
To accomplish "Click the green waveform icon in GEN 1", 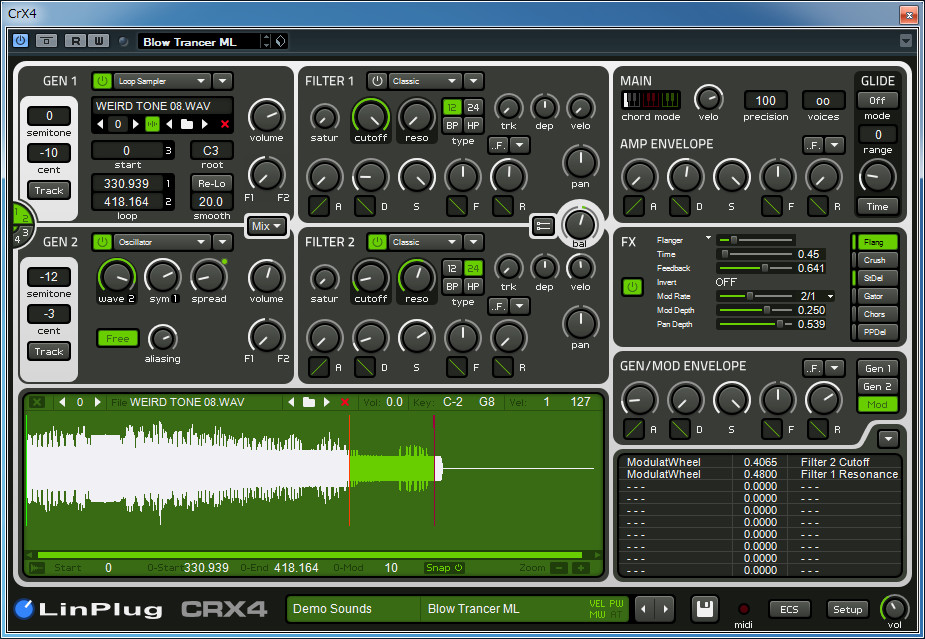I will pyautogui.click(x=152, y=124).
